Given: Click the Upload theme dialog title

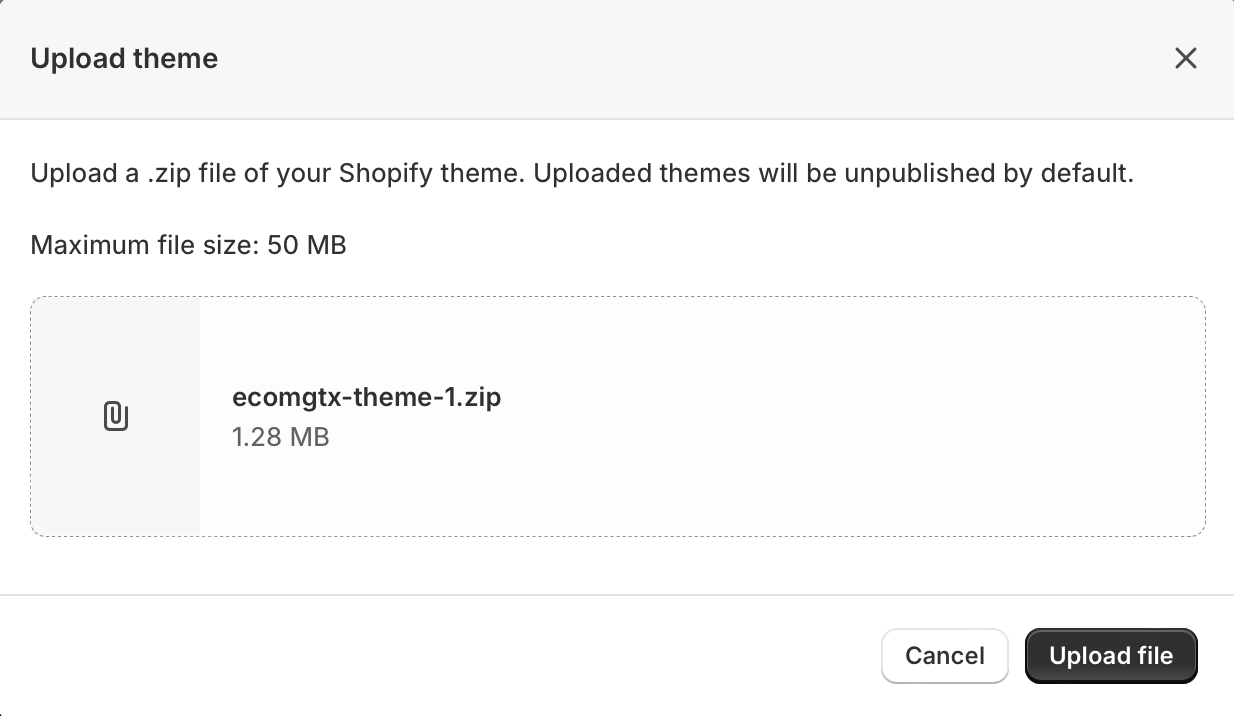Looking at the screenshot, I should (x=124, y=59).
